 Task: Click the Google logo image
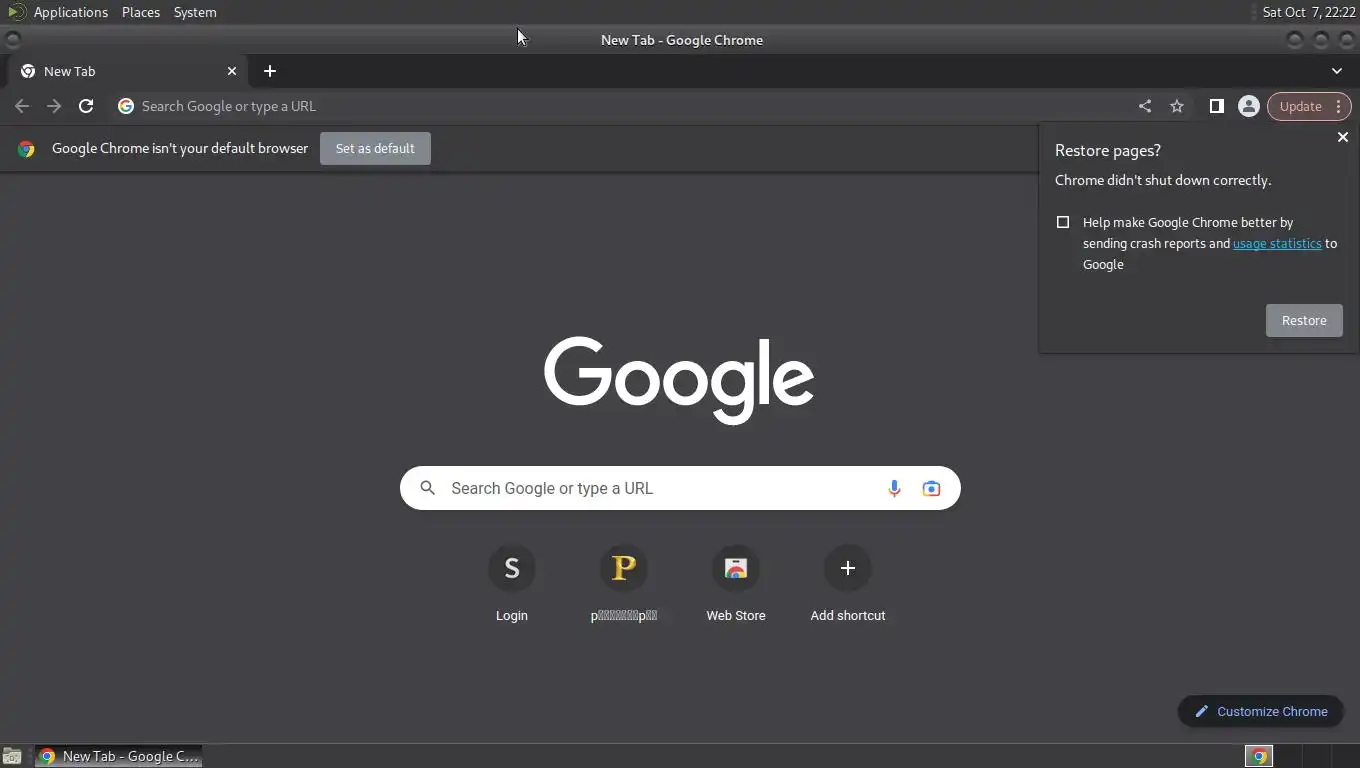point(679,380)
